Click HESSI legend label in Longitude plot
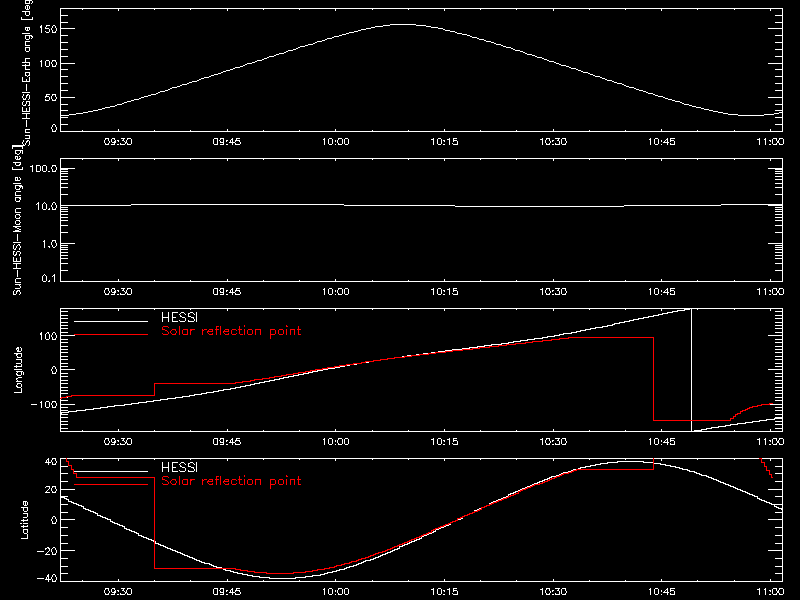Viewport: 800px width, 600px height. [x=179, y=317]
